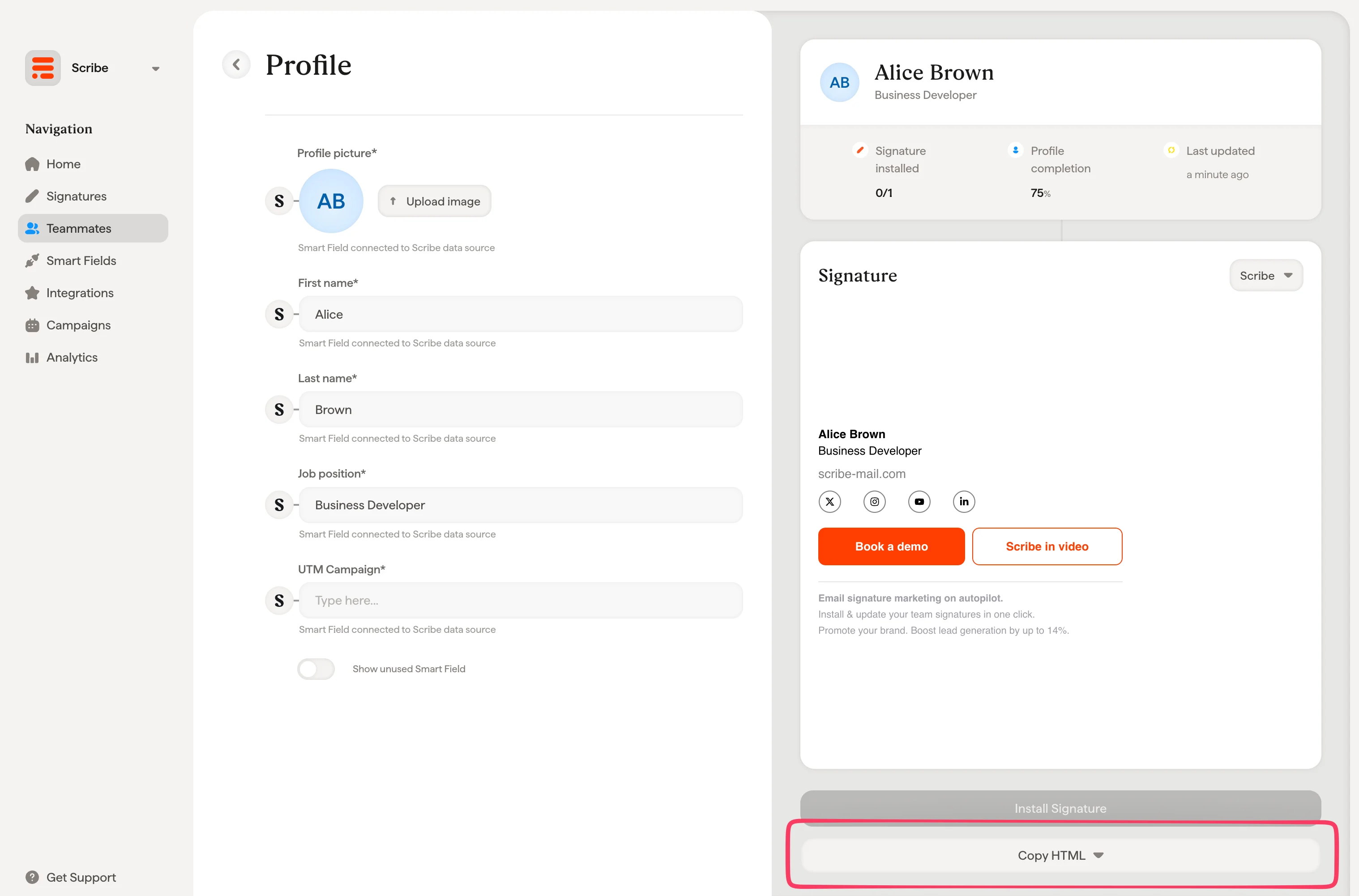
Task: Click the Instagram icon in signature
Action: tap(874, 502)
